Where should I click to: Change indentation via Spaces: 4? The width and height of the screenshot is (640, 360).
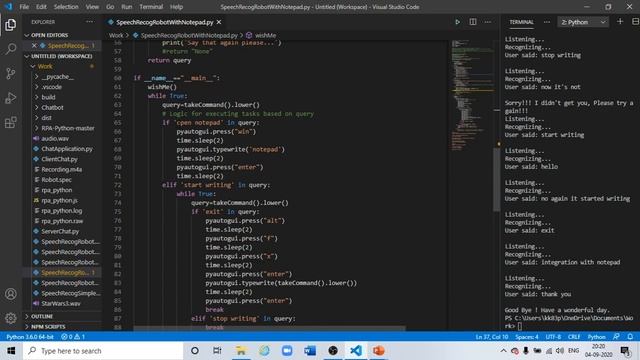coord(527,337)
